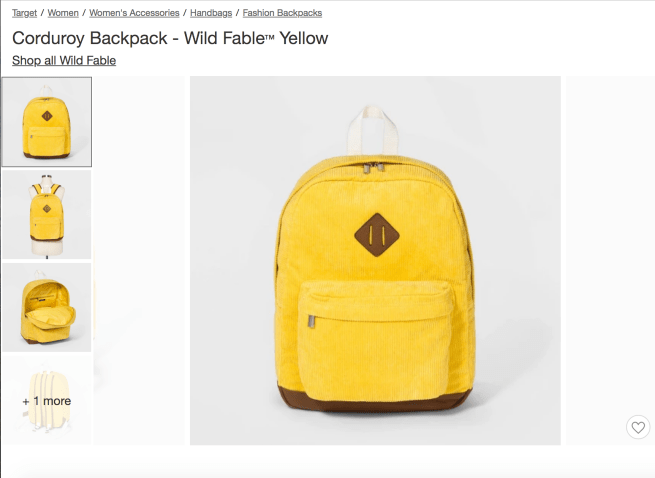Click the white top handle of large backpack
Image resolution: width=655 pixels, height=478 pixels.
coord(373,130)
